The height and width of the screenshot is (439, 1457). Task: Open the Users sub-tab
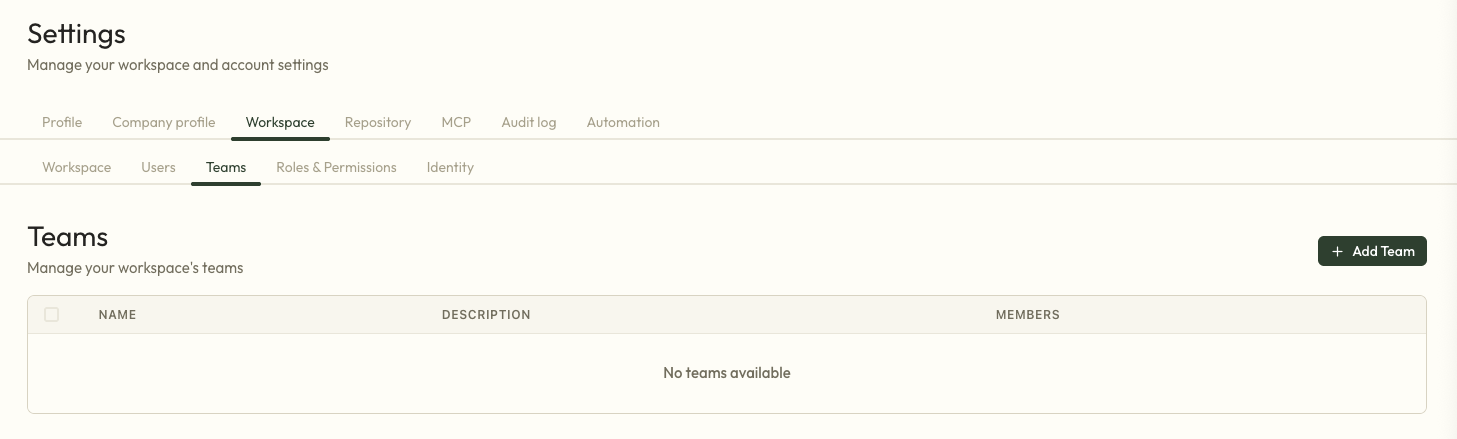point(158,167)
